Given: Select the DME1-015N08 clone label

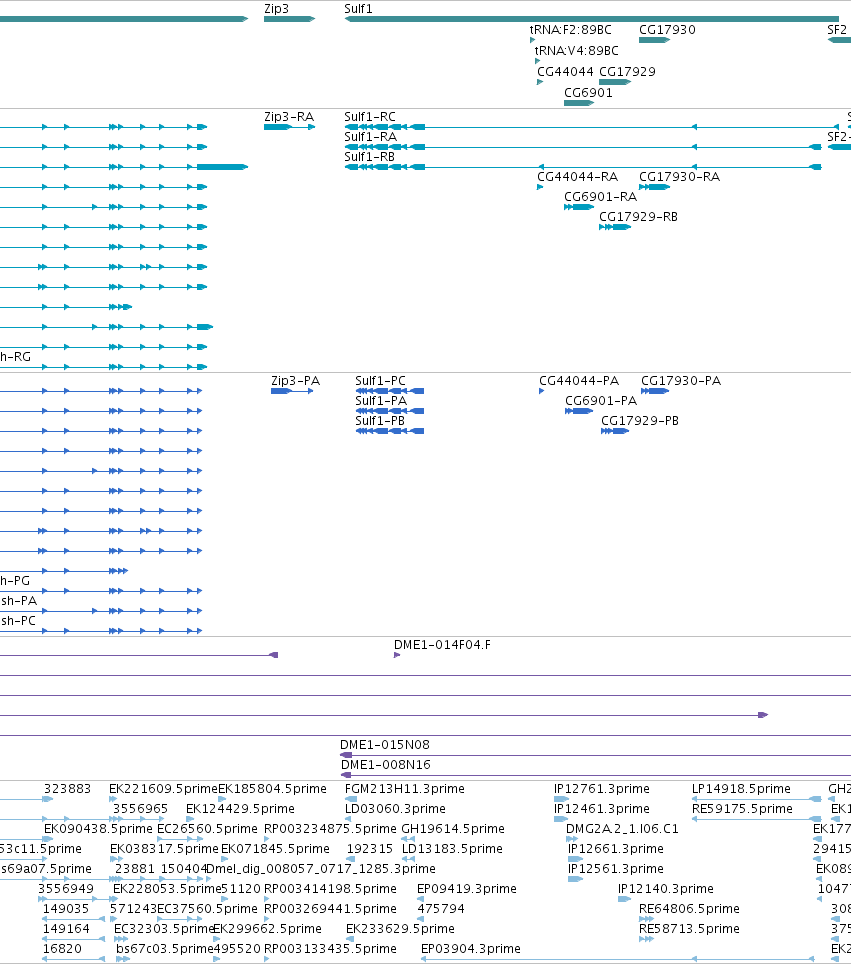Looking at the screenshot, I should point(385,745).
